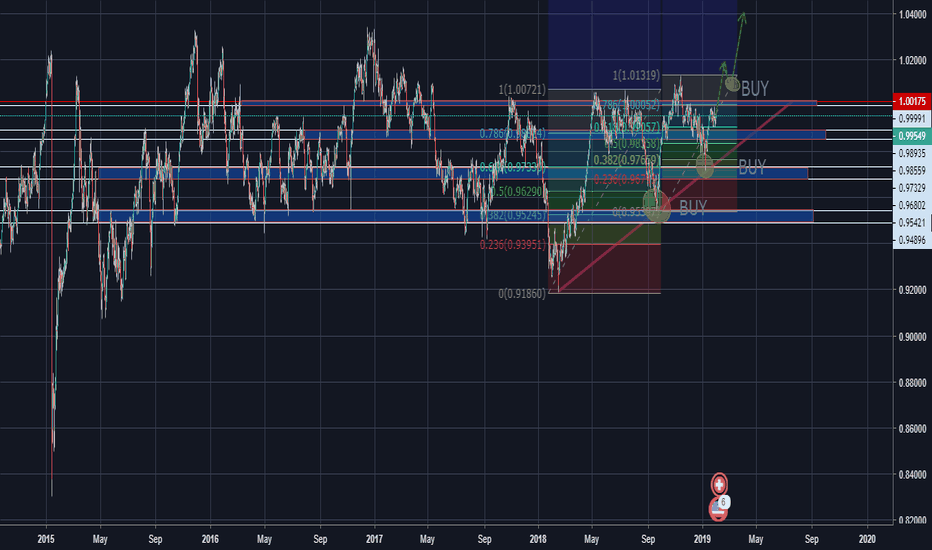Select the 1(1.01319) Fibonacci level label
The width and height of the screenshot is (932, 550).
pos(636,76)
